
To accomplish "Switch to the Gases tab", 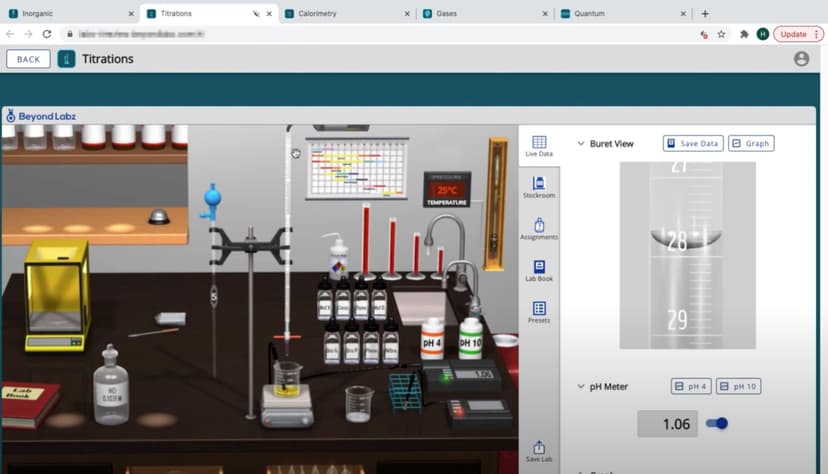I will click(x=485, y=14).
